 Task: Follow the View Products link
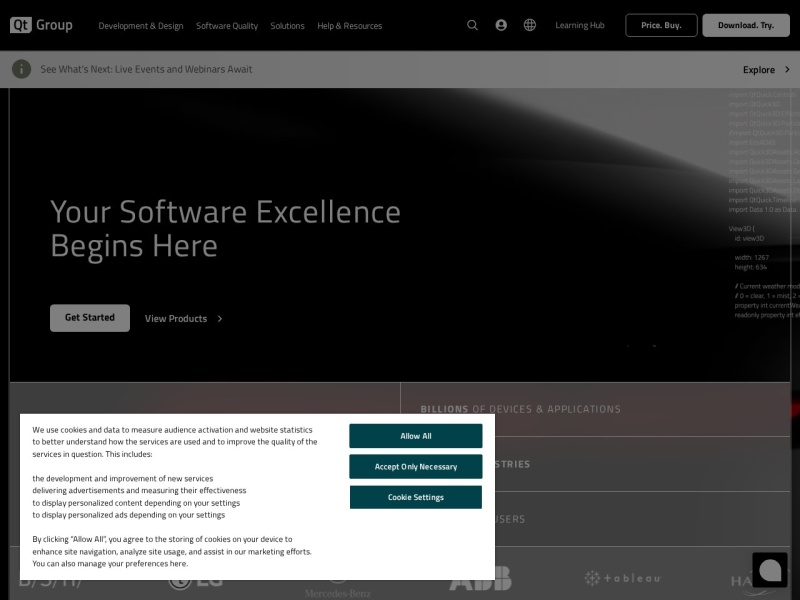pos(176,318)
